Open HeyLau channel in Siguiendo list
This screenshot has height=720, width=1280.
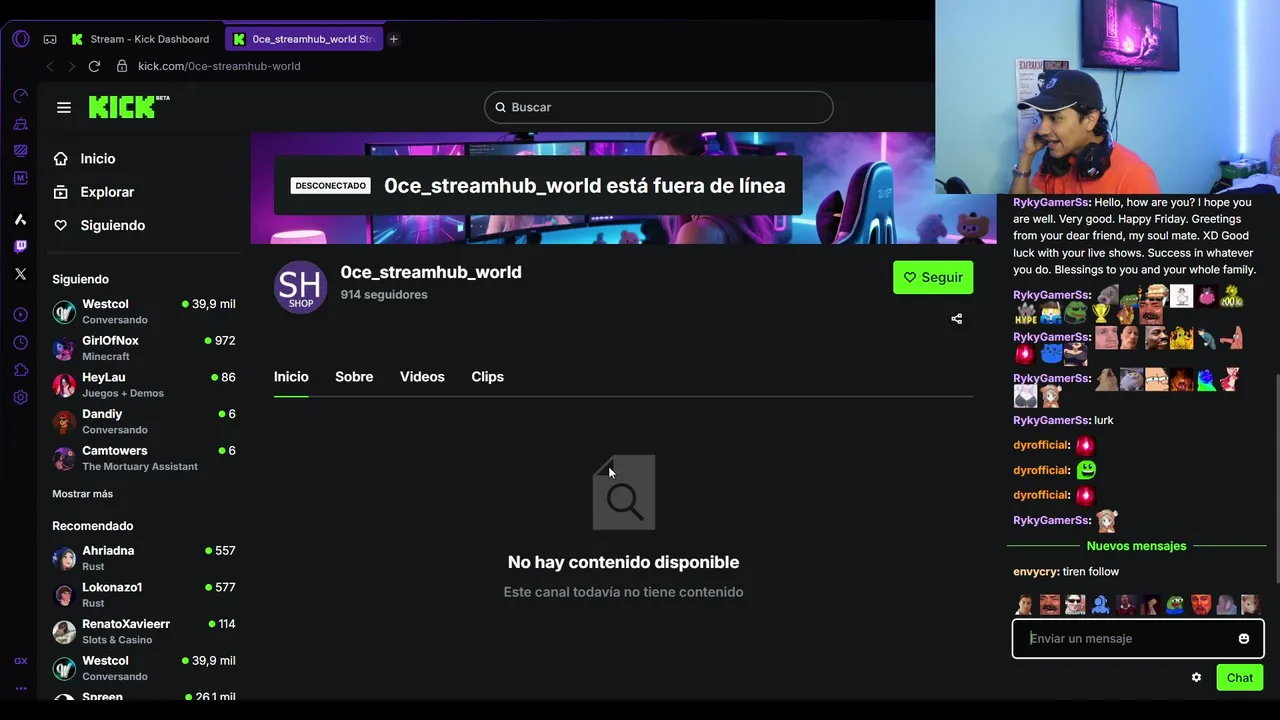(x=144, y=385)
